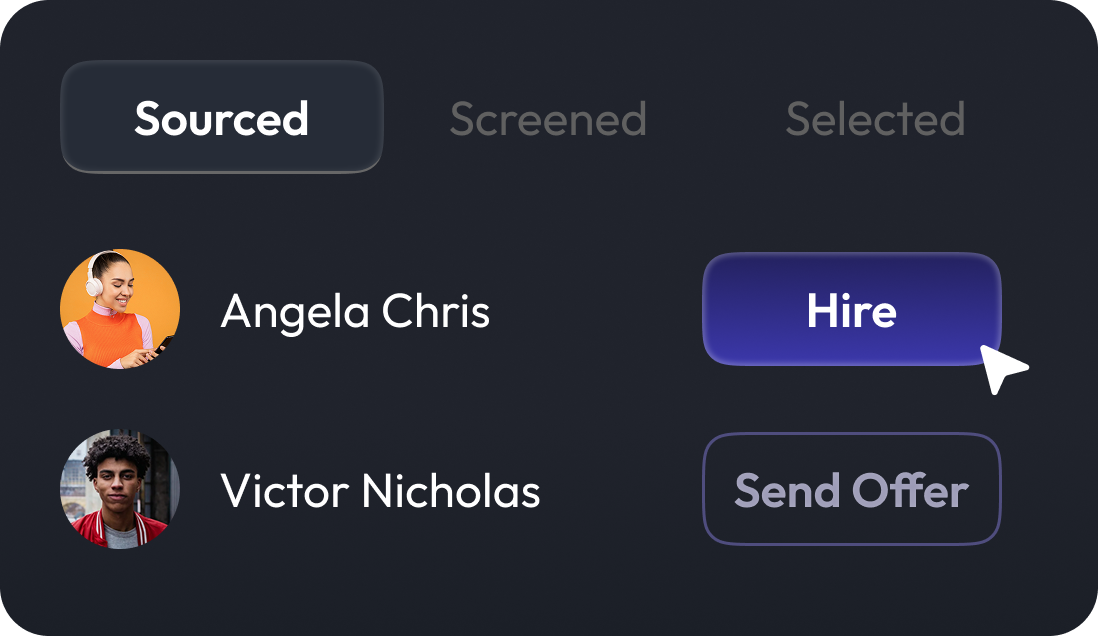Click the word Offer in Send Offer
Viewport: 1098px width, 636px height.
point(910,491)
